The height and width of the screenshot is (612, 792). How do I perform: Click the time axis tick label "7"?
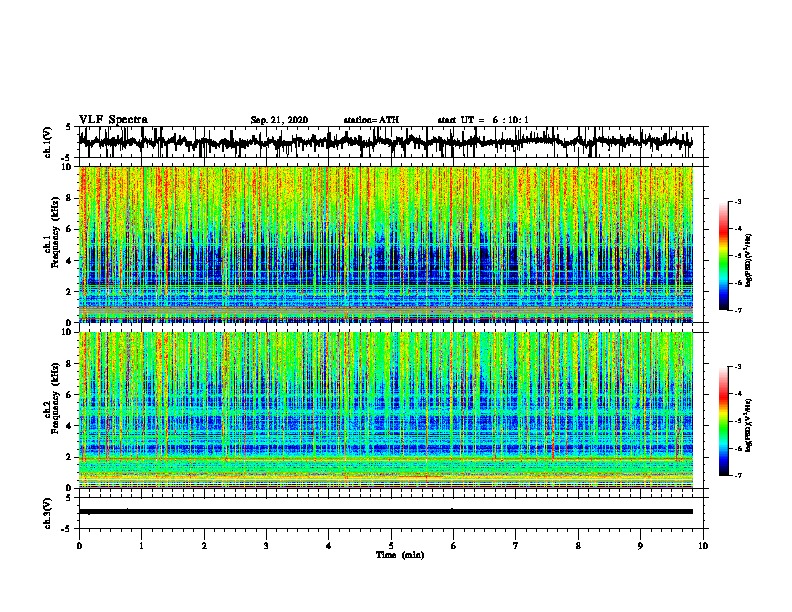[516, 546]
